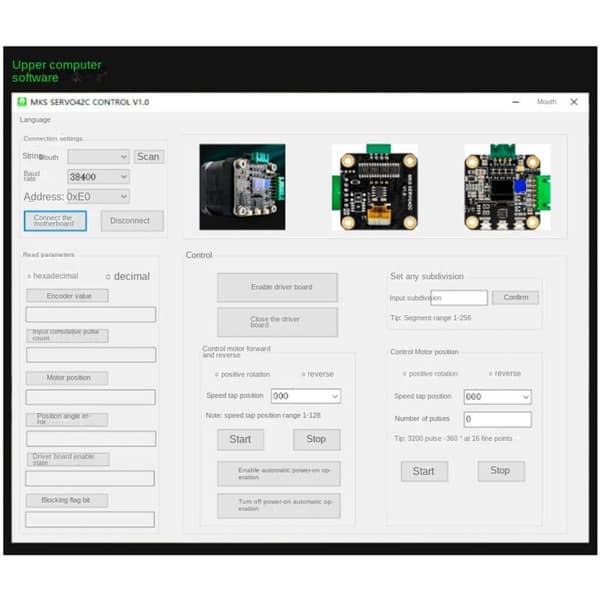Open Speed tap position dropdown in Motor position group
600x600 pixels.
(497, 397)
